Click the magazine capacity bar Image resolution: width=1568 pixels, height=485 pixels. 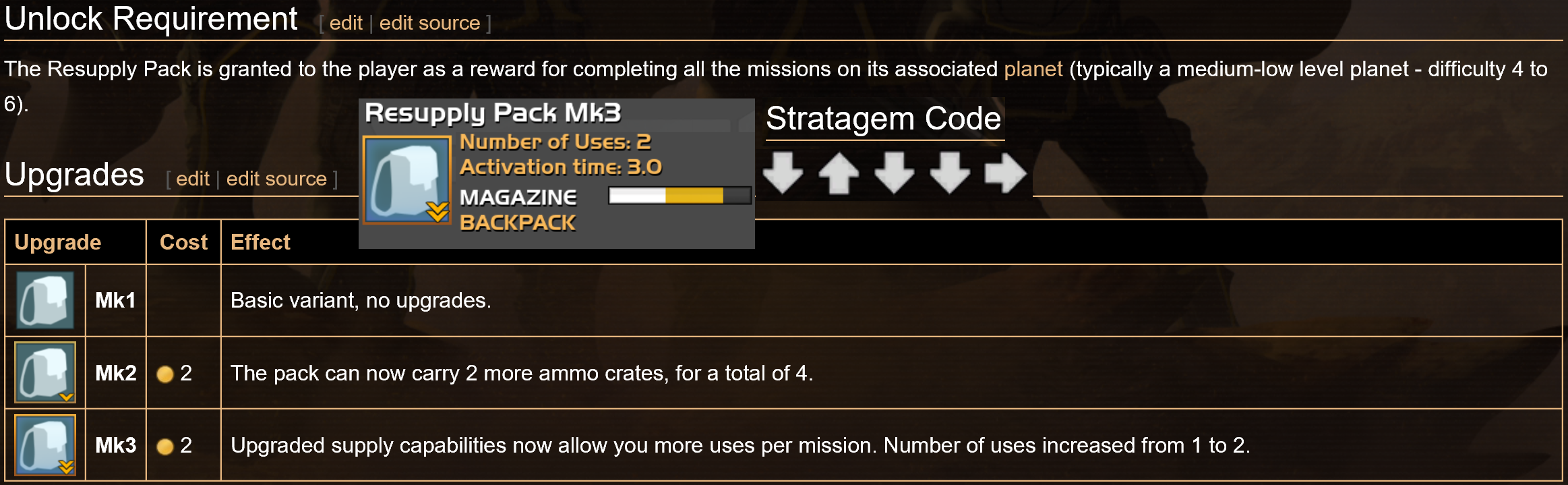[x=680, y=196]
